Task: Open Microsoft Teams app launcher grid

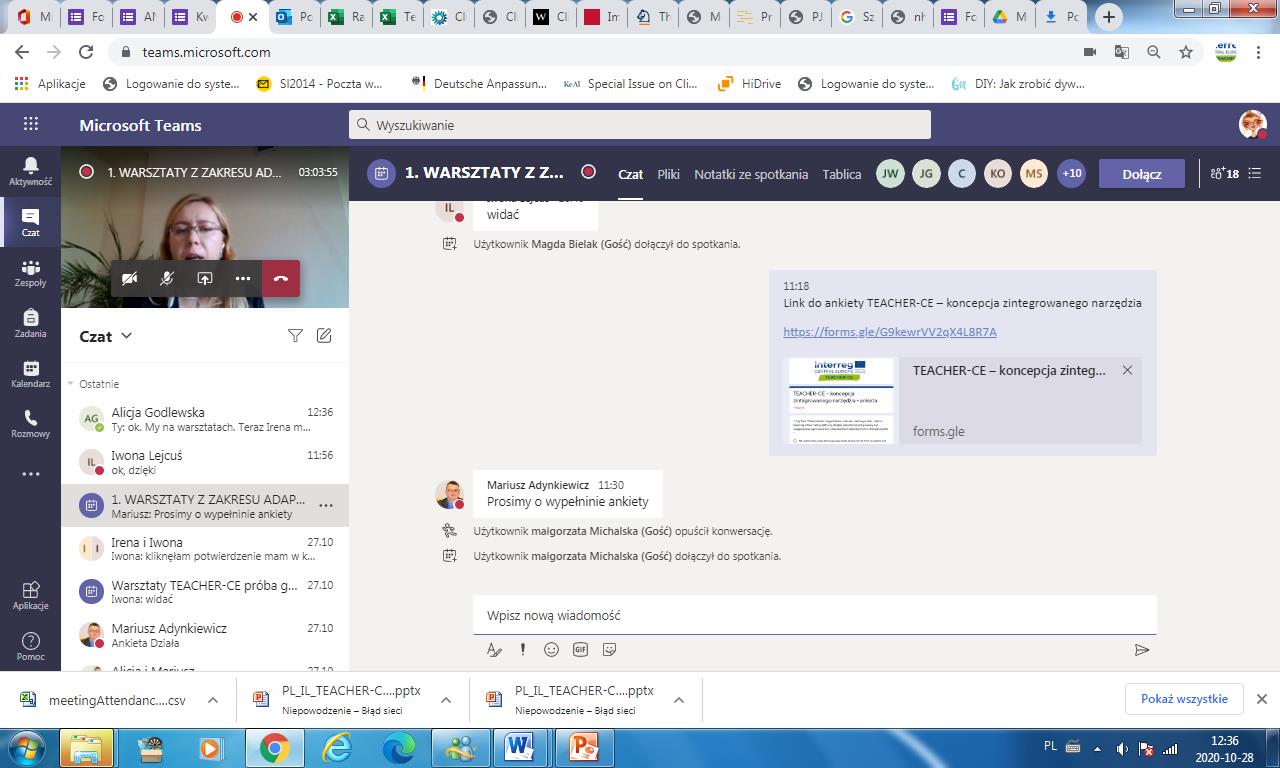Action: (x=30, y=124)
